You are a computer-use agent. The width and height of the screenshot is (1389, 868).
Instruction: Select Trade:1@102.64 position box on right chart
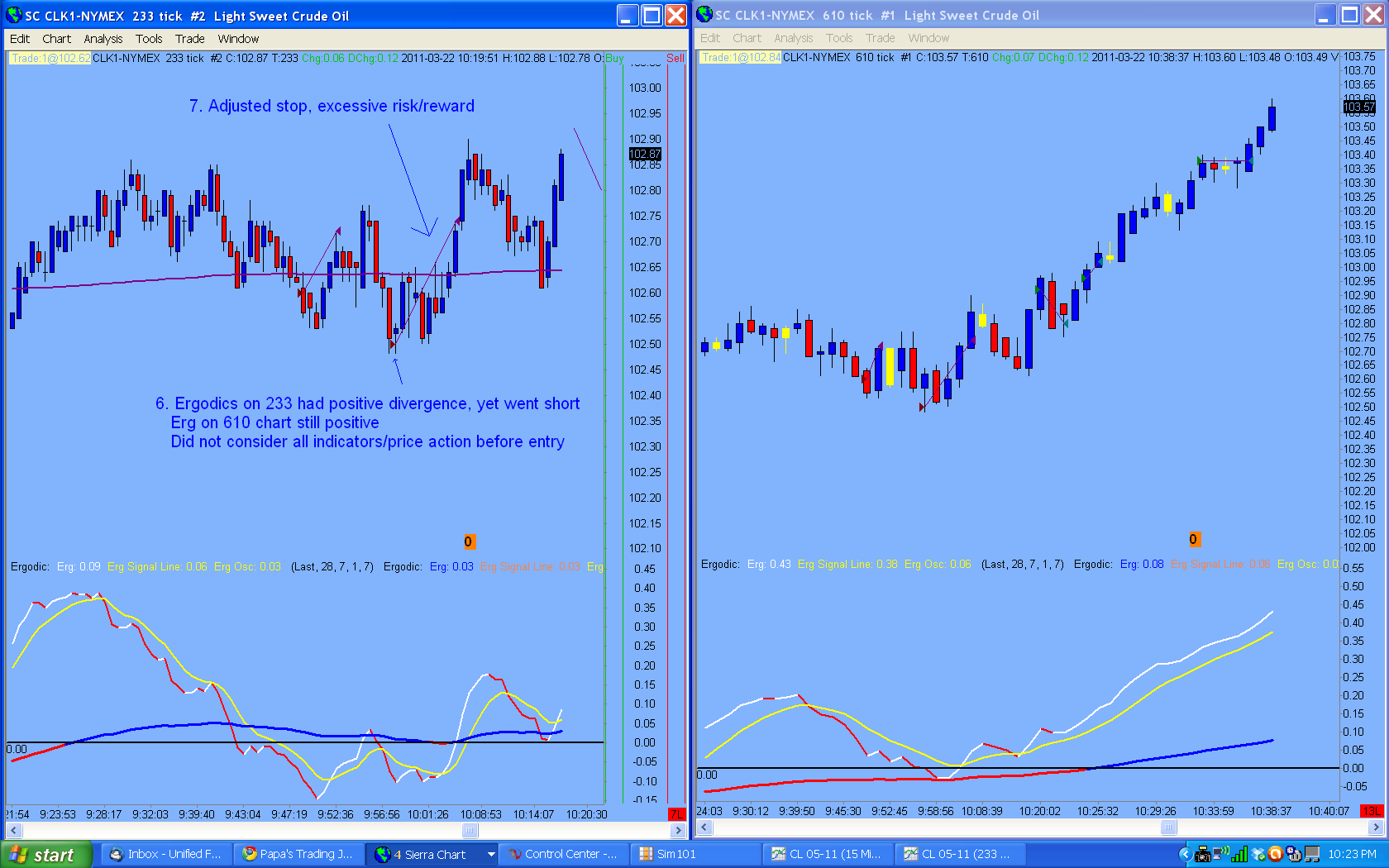740,57
